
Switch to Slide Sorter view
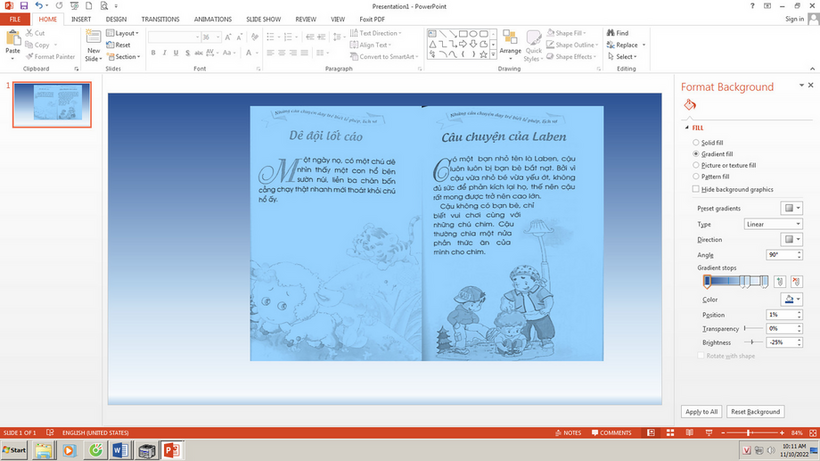670,433
